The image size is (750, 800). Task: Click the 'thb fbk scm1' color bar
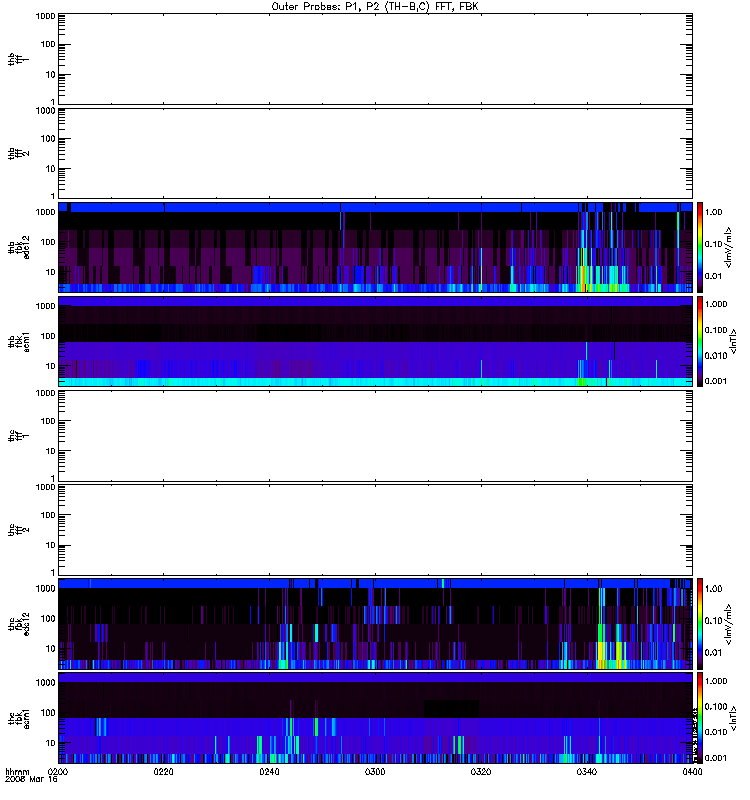pyautogui.click(x=700, y=341)
